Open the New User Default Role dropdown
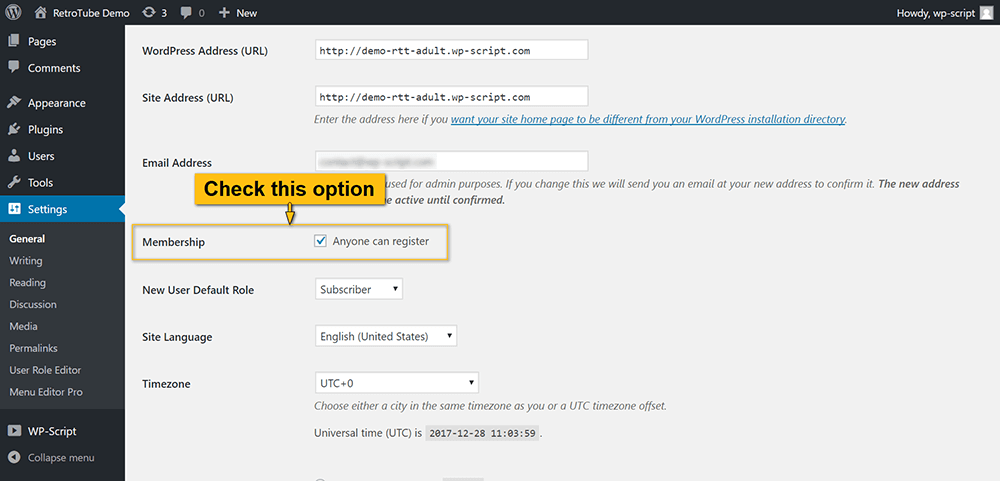This screenshot has height=481, width=1000. [x=359, y=289]
